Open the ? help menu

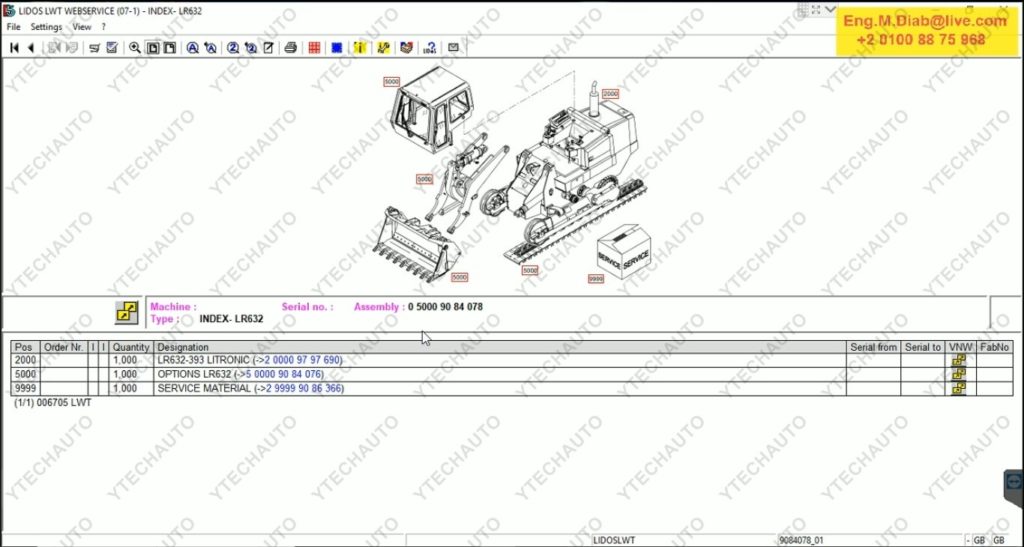point(103,27)
